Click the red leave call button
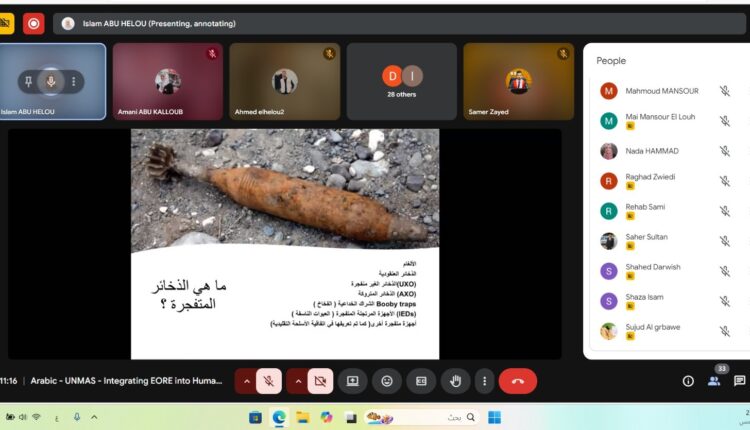 point(517,381)
